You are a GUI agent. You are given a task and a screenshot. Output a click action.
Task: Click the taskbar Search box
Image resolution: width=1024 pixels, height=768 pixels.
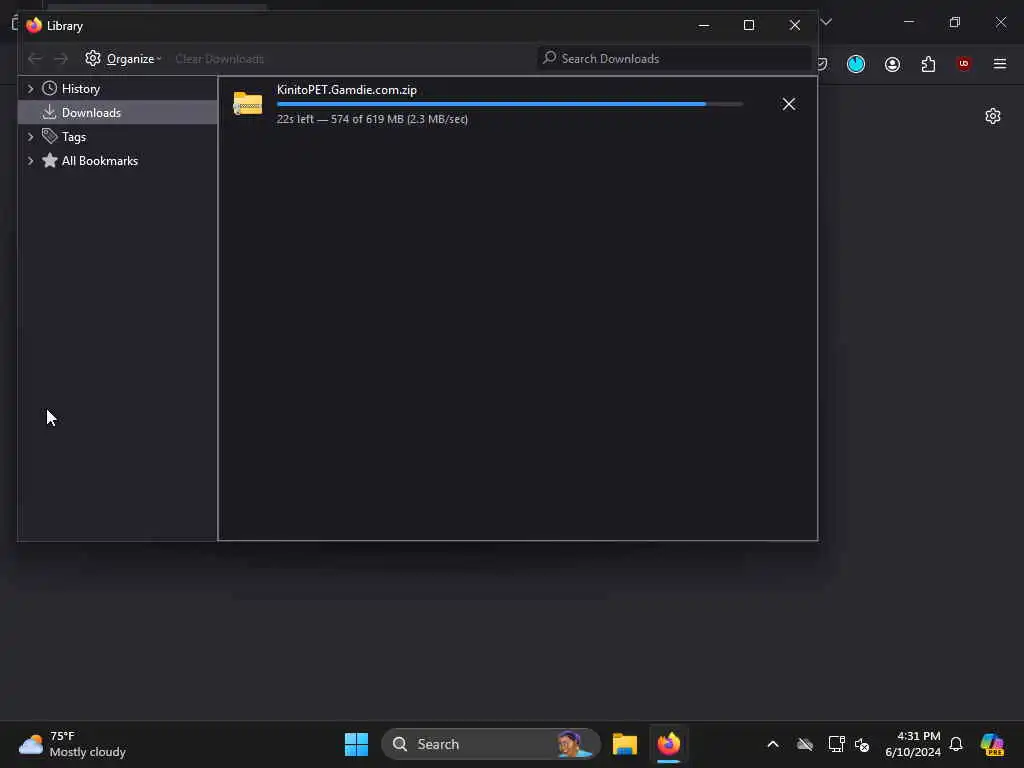(x=490, y=744)
